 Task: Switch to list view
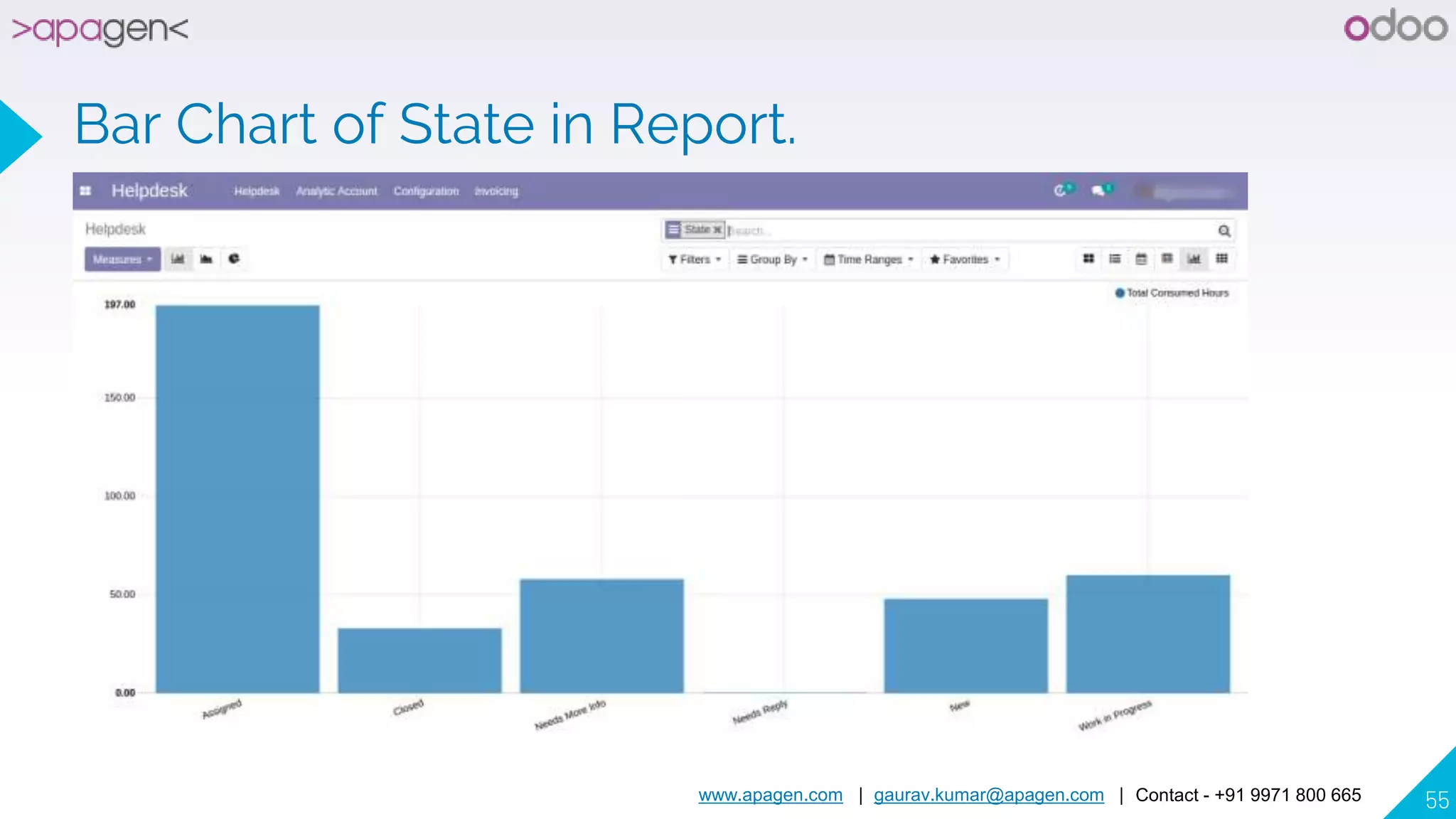pos(1115,259)
